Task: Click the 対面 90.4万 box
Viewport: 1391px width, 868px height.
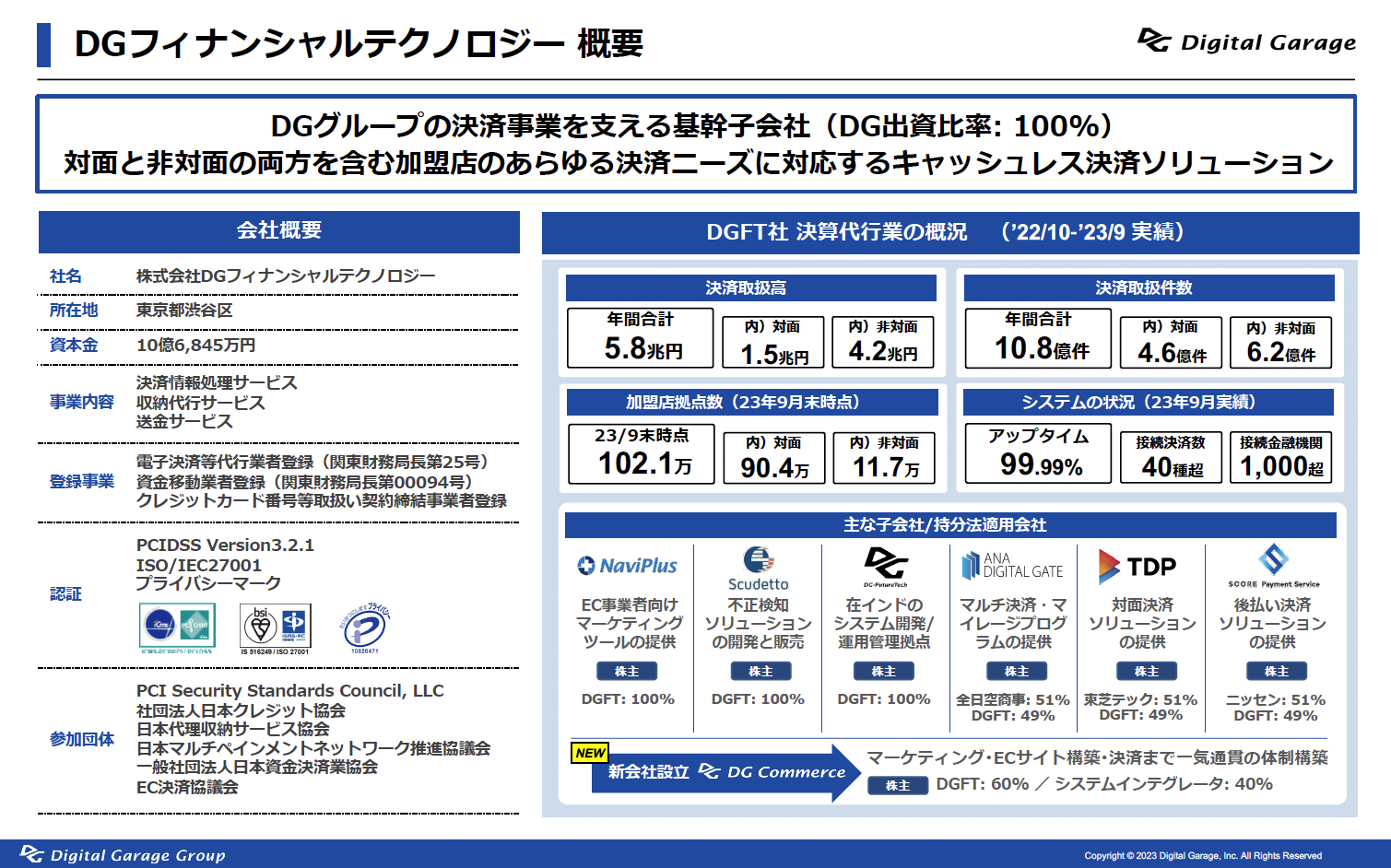Action: coord(773,458)
